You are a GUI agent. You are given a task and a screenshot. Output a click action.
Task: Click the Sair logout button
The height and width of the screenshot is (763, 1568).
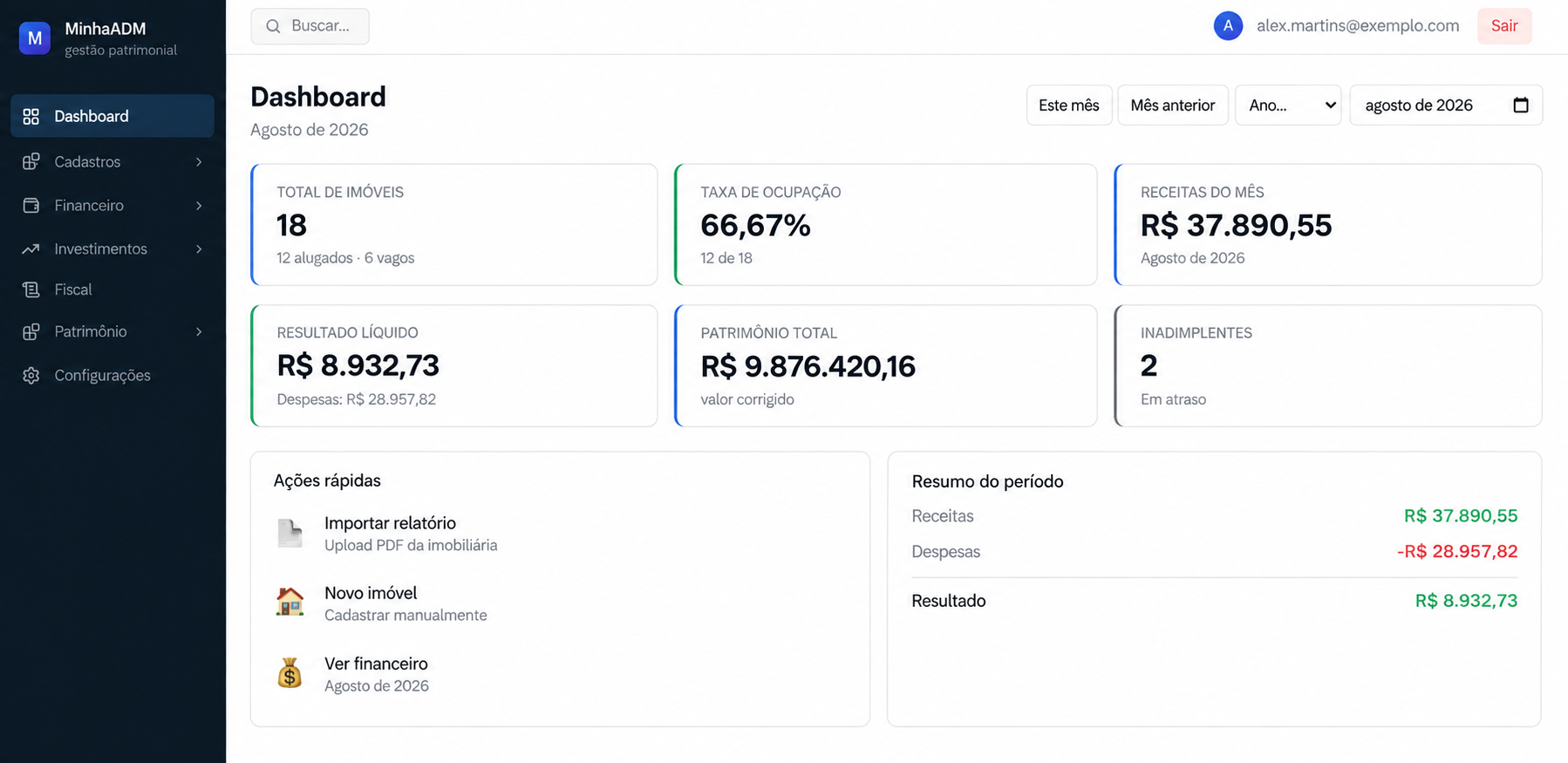1504,26
